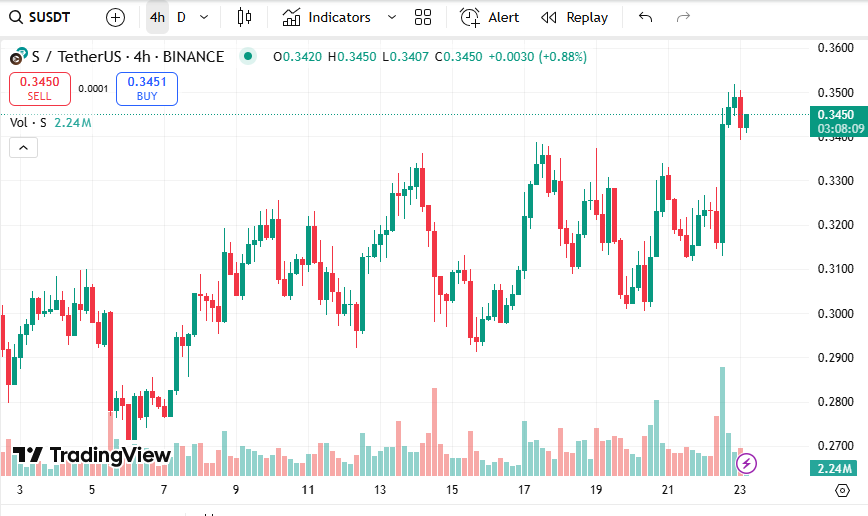Image resolution: width=868 pixels, height=516 pixels.
Task: Click the TradingView logo
Action: pyautogui.click(x=92, y=455)
